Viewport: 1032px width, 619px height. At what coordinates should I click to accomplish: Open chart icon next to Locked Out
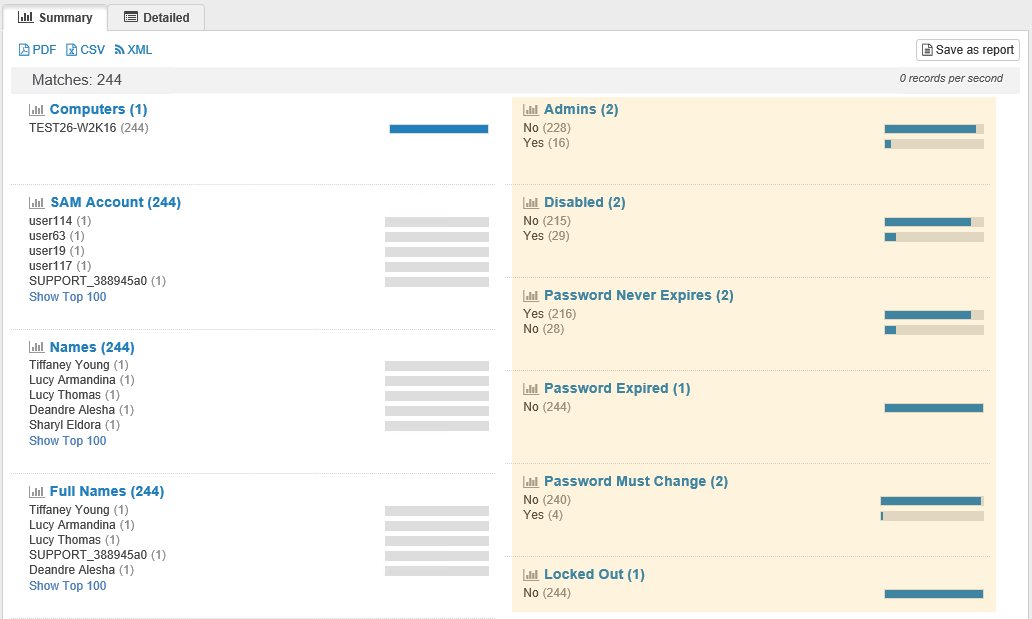[x=530, y=575]
